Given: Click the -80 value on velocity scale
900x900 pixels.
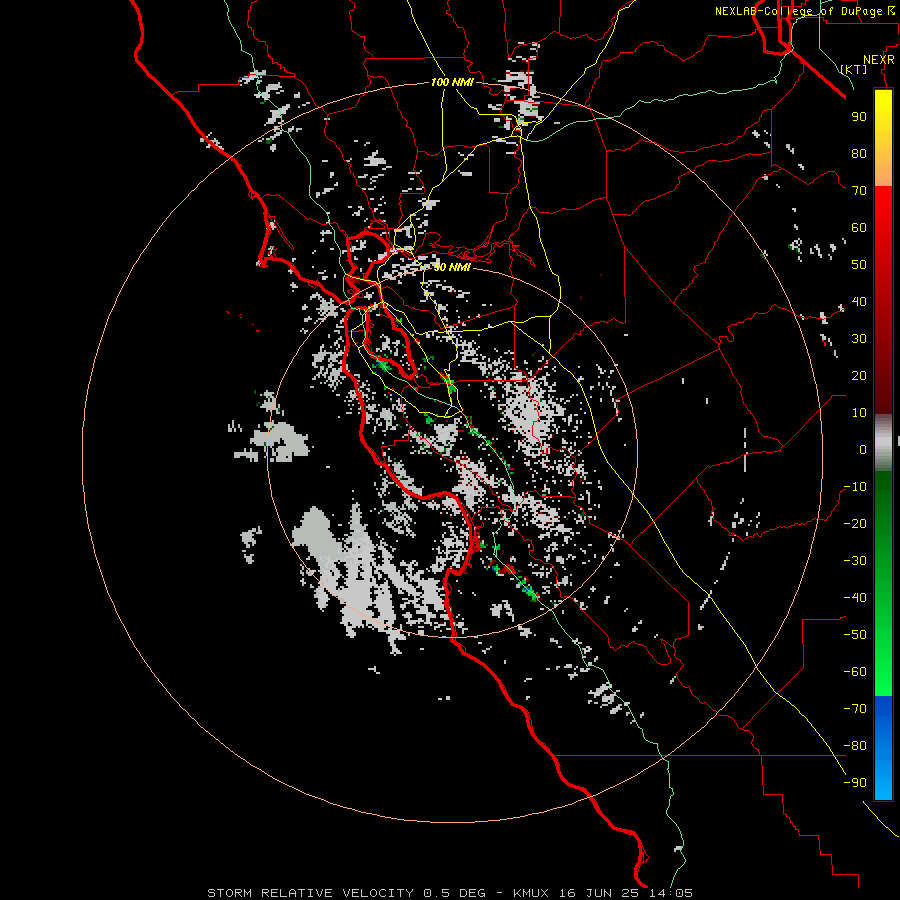Looking at the screenshot, I should (855, 746).
